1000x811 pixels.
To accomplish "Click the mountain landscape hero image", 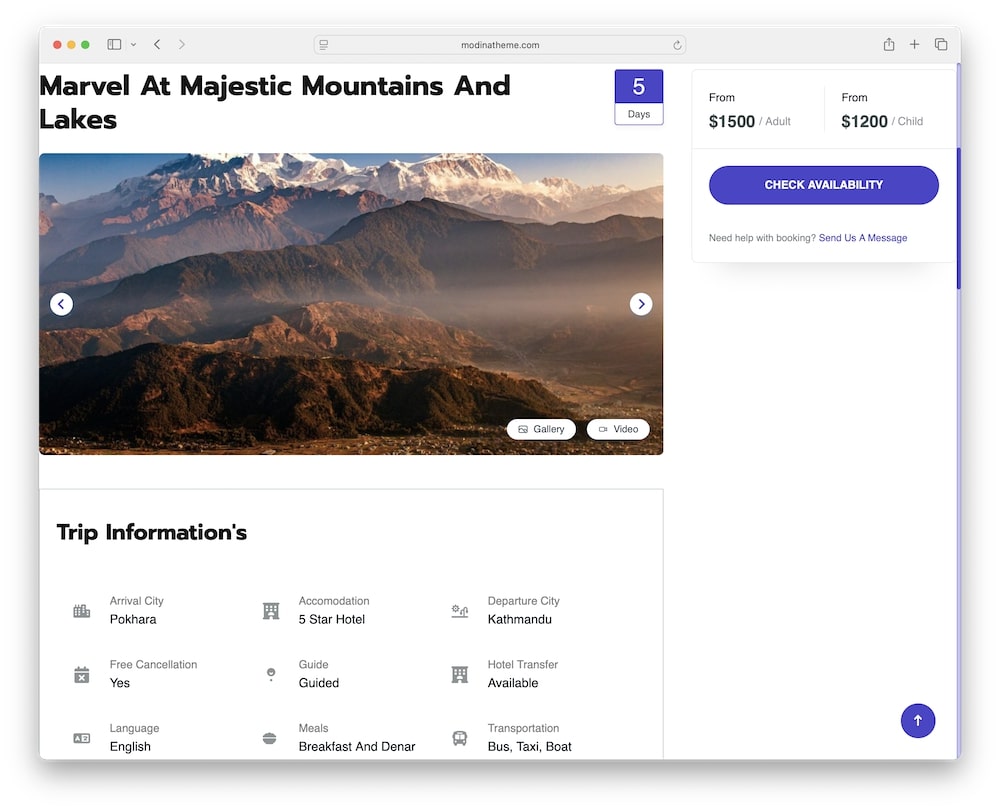I will click(351, 303).
